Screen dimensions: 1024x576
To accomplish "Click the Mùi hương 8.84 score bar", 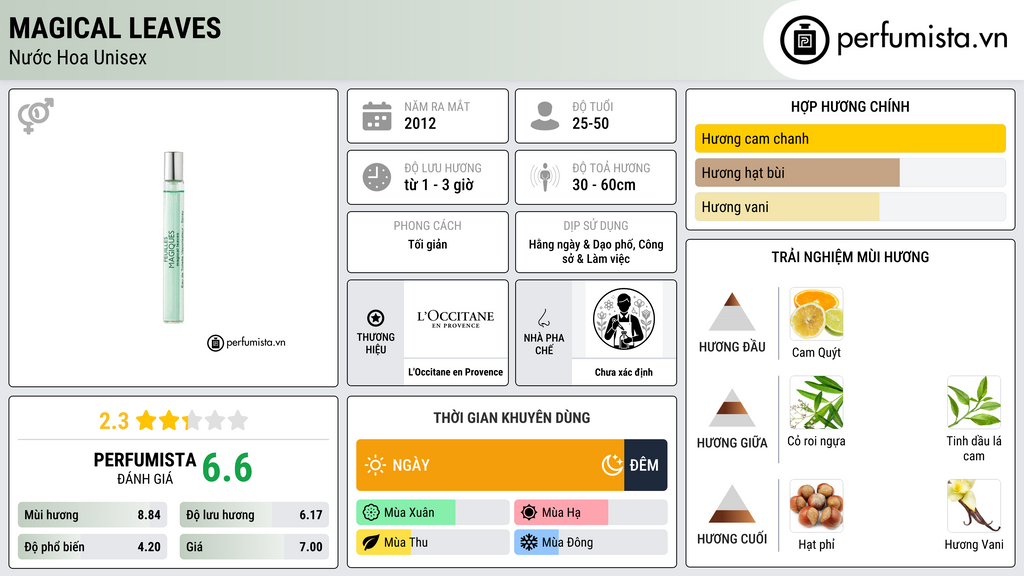I will point(92,515).
